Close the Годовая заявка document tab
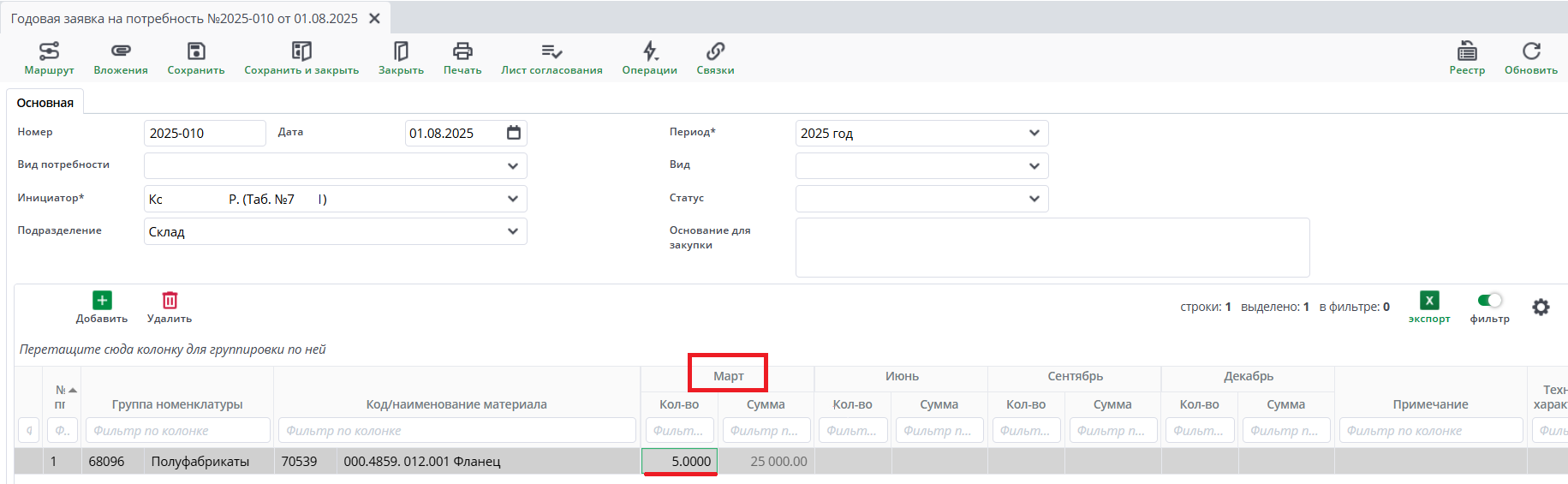Screen dimensions: 1568x484 pos(374,18)
